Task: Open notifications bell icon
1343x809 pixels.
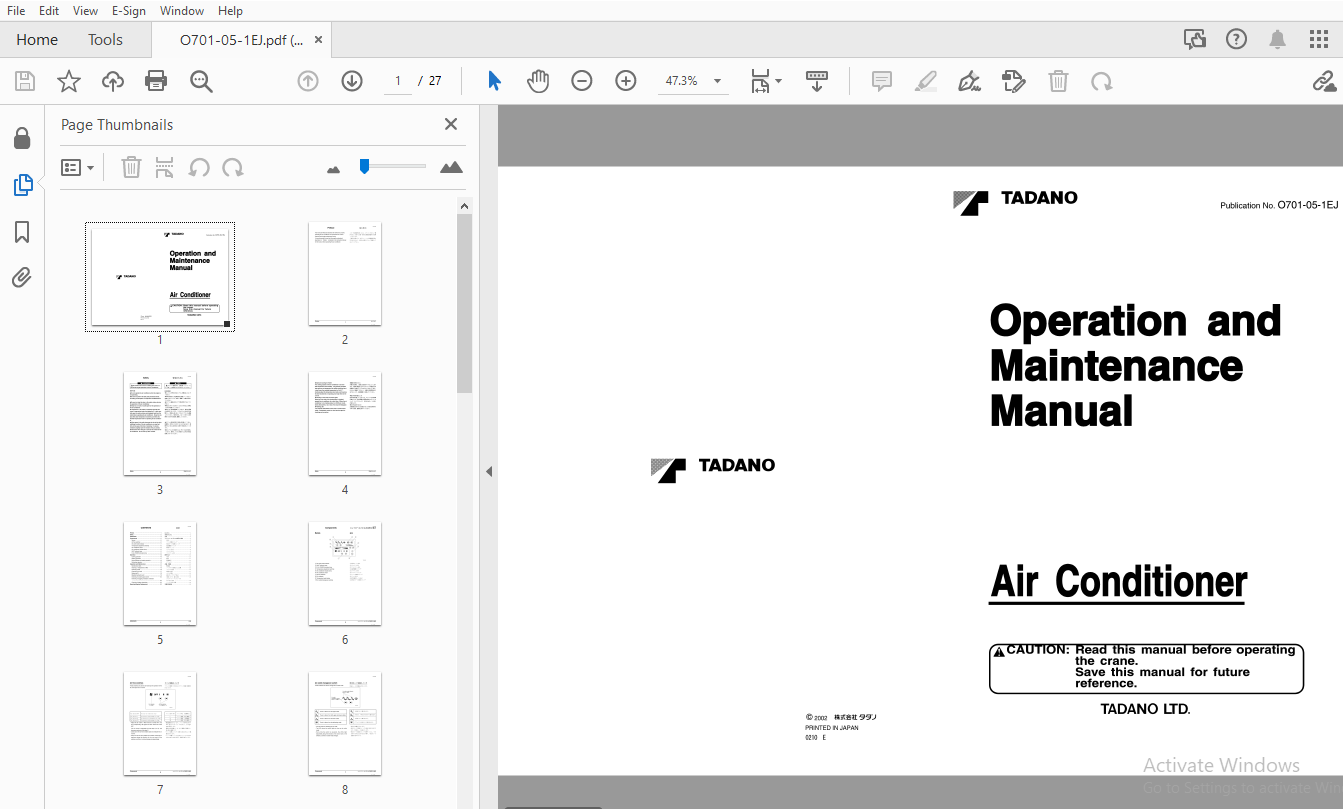Action: click(1277, 39)
